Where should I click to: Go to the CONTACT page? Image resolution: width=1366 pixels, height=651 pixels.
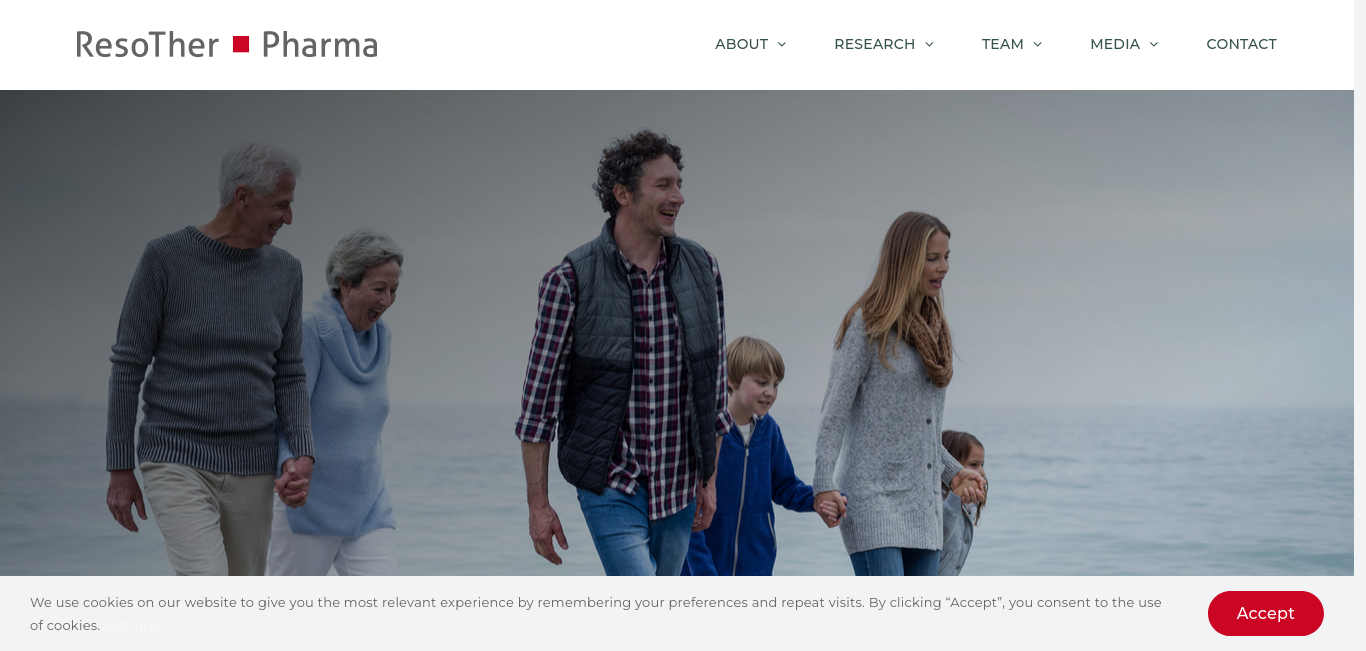coord(1241,44)
